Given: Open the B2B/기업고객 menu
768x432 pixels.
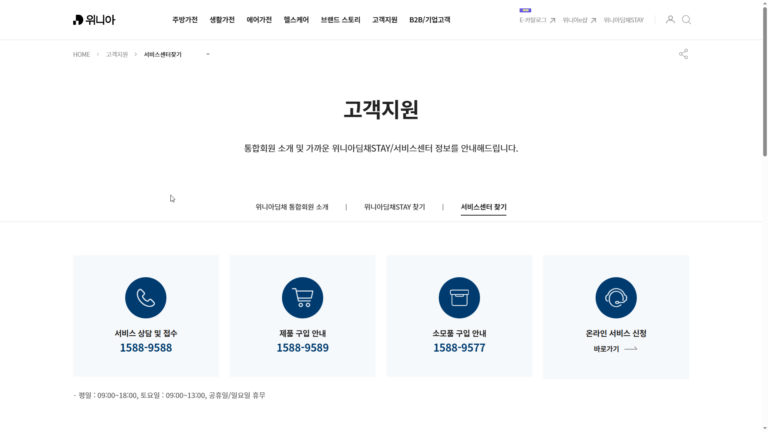Looking at the screenshot, I should click(x=430, y=20).
